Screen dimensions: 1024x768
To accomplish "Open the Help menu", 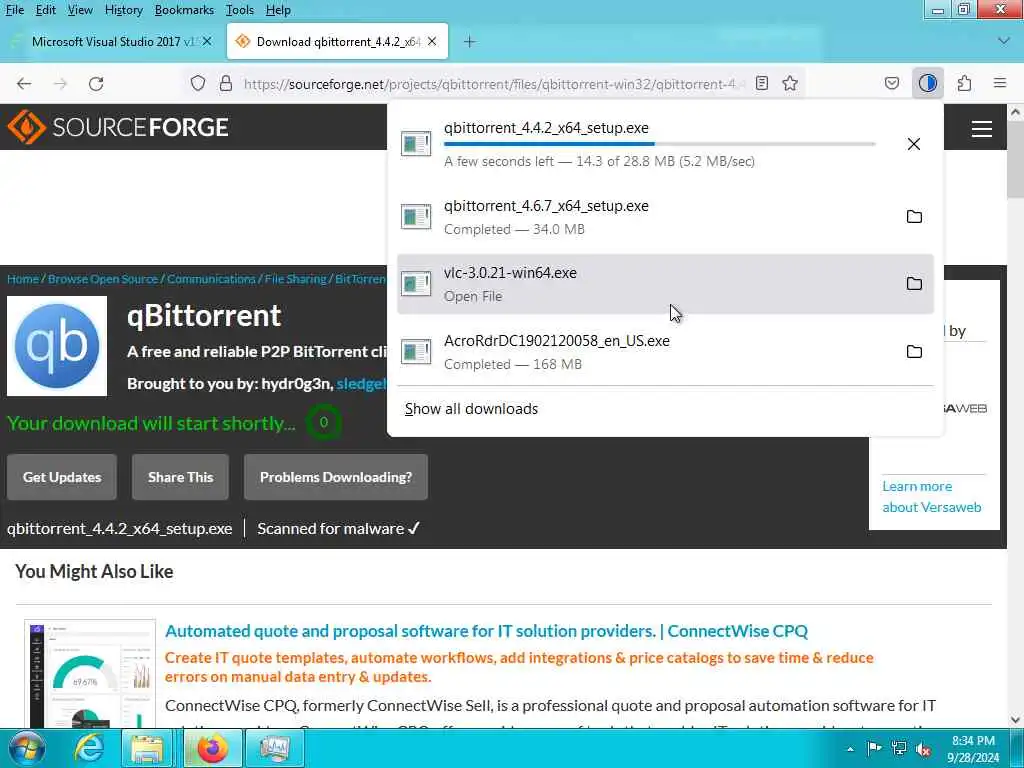I will tap(278, 10).
